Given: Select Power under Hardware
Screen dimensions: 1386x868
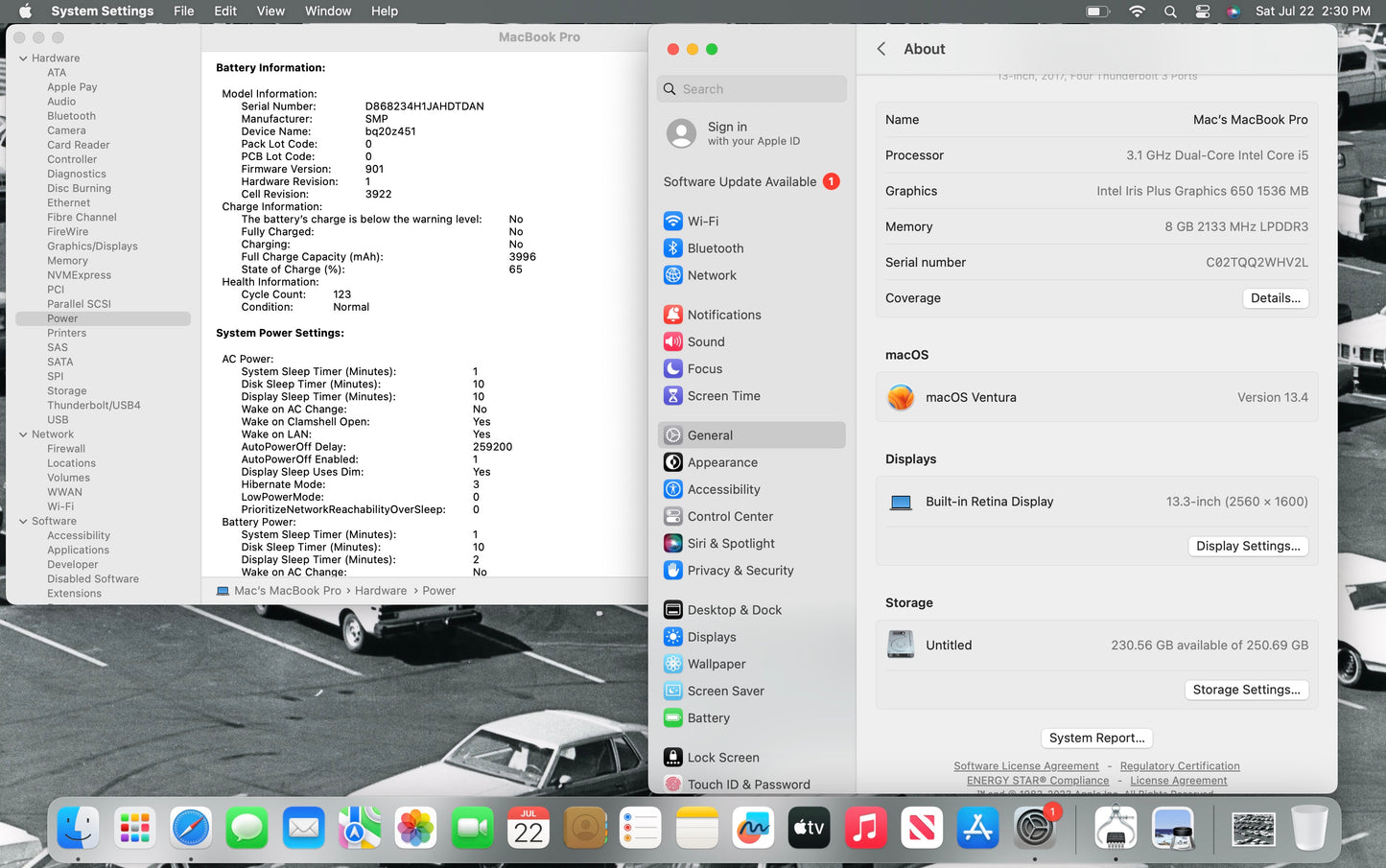Looking at the screenshot, I should pos(62,317).
